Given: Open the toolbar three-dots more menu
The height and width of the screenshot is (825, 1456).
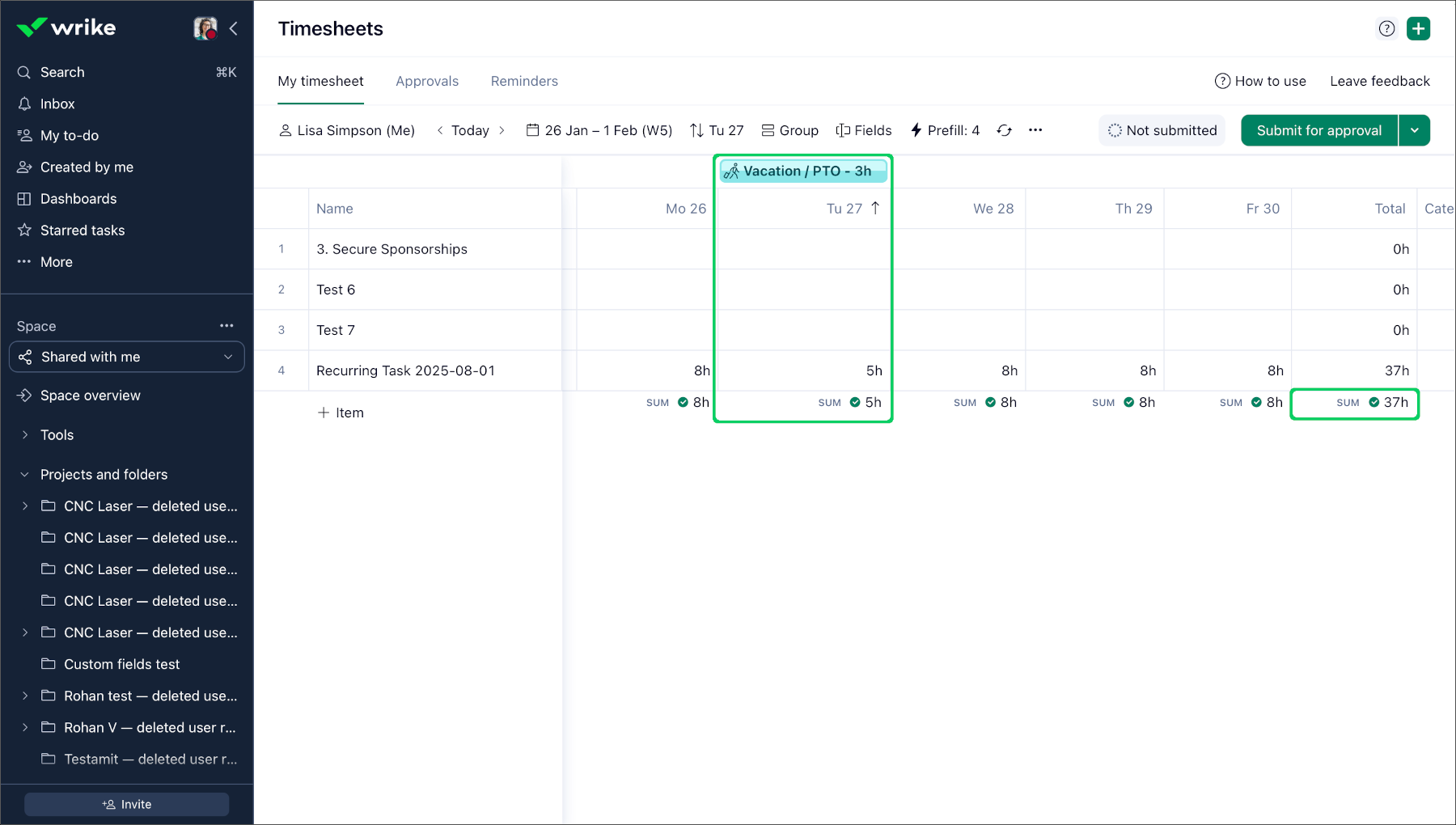Looking at the screenshot, I should point(1035,130).
